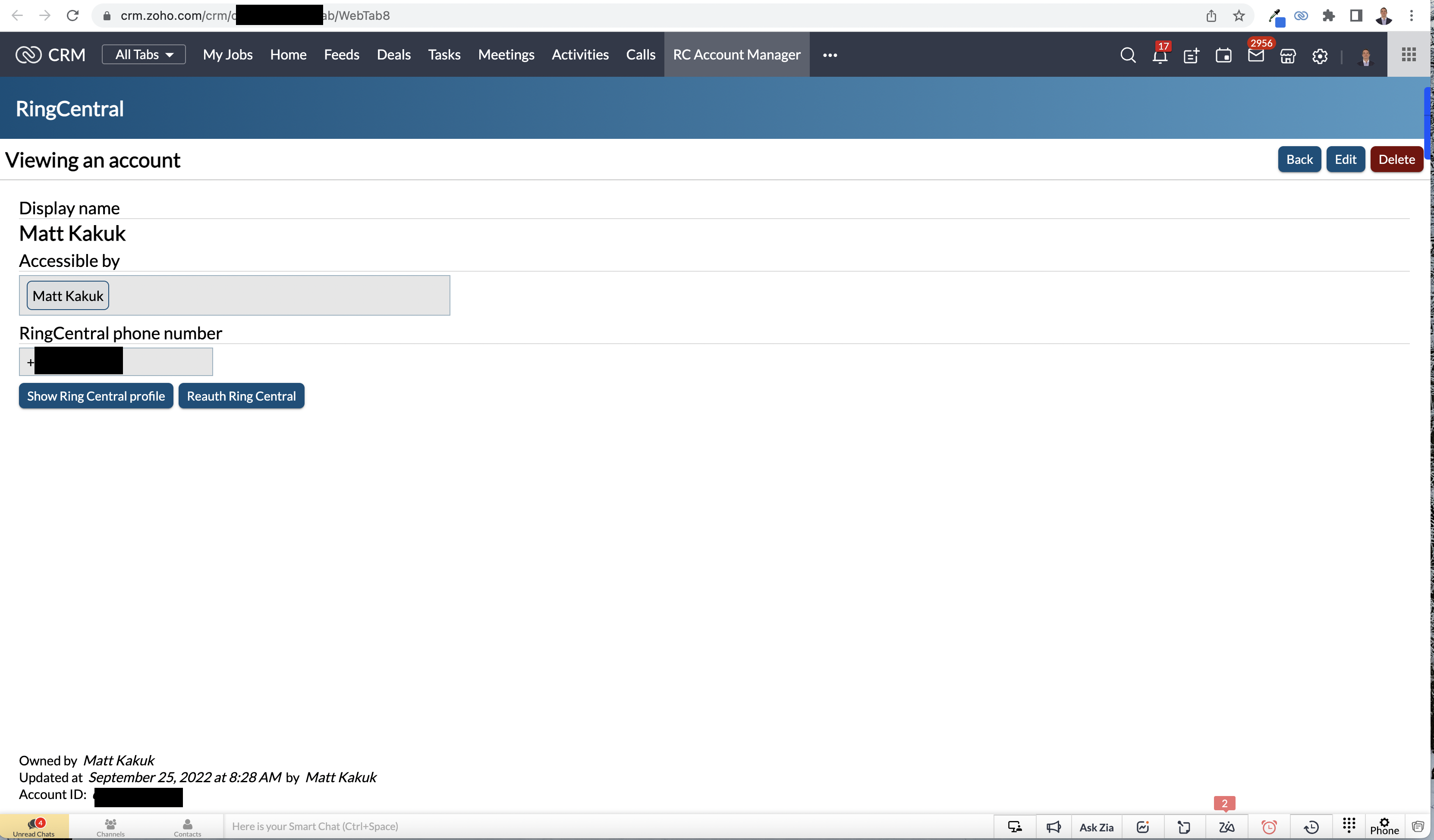Viewport: 1434px width, 840px height.
Task: Click the Matt Kakuk tag under Accessible by
Action: 68,296
